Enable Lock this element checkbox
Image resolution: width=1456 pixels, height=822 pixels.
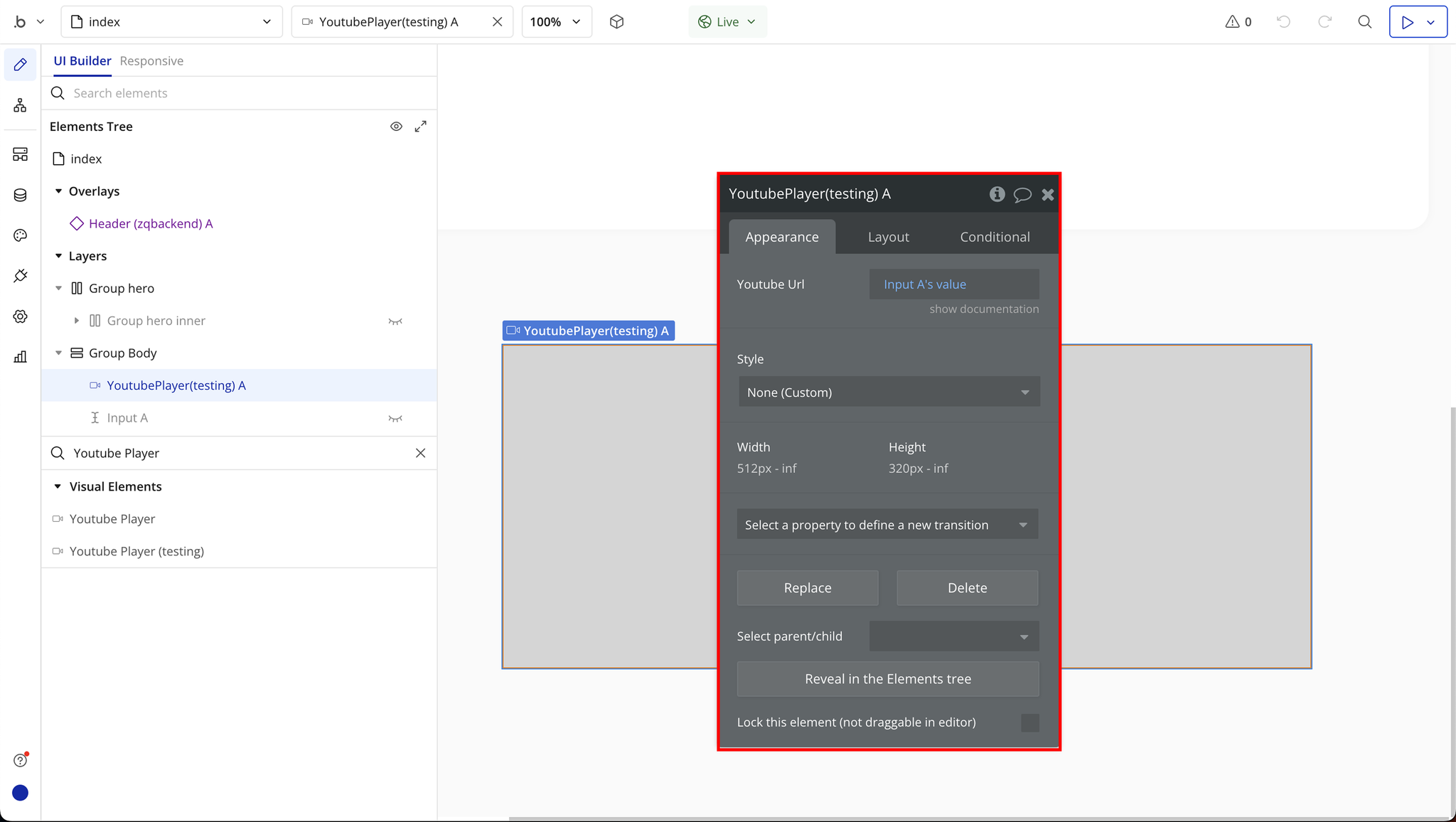(x=1029, y=722)
